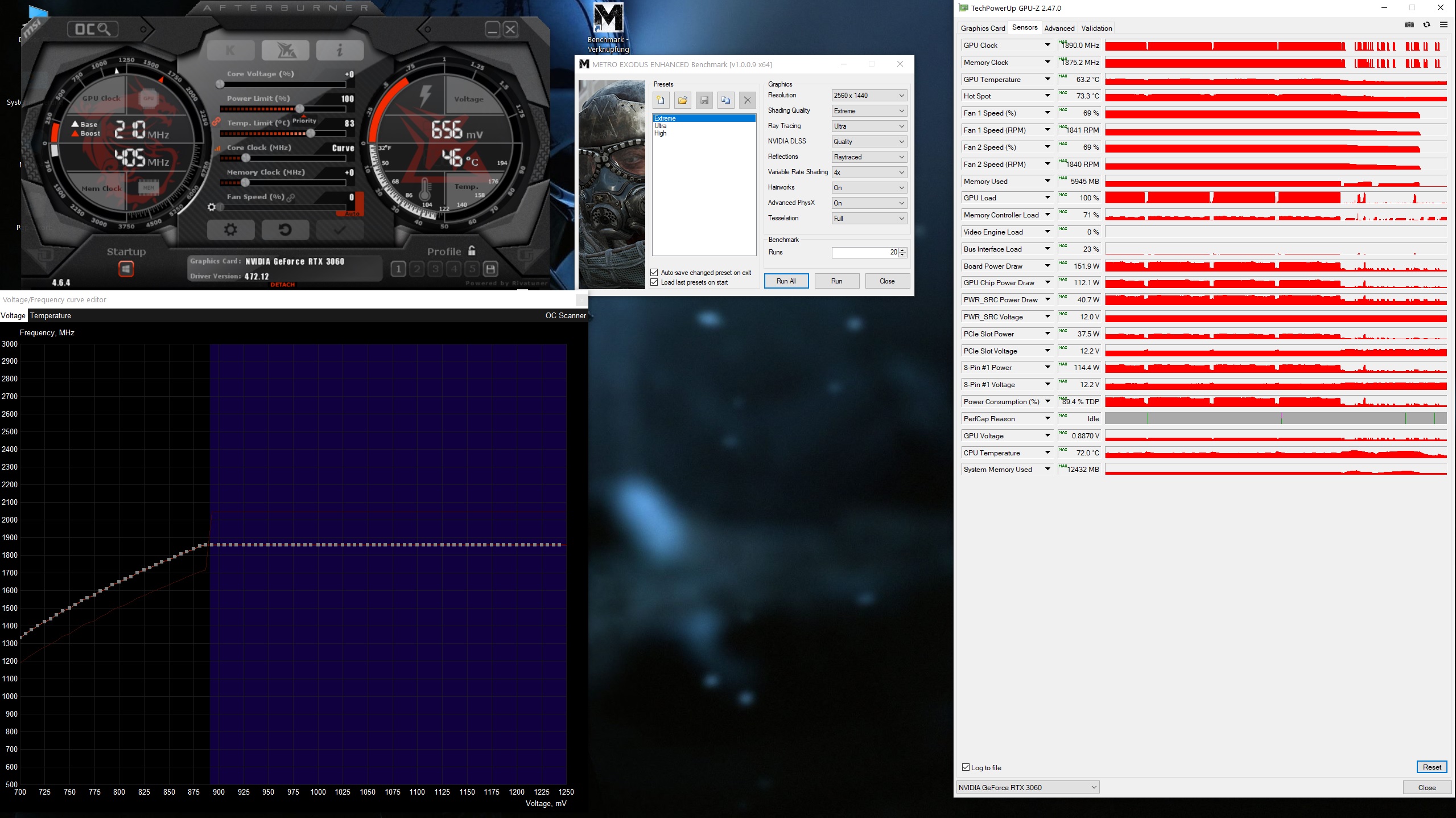Click the Afterburner information 'i' button

point(340,50)
